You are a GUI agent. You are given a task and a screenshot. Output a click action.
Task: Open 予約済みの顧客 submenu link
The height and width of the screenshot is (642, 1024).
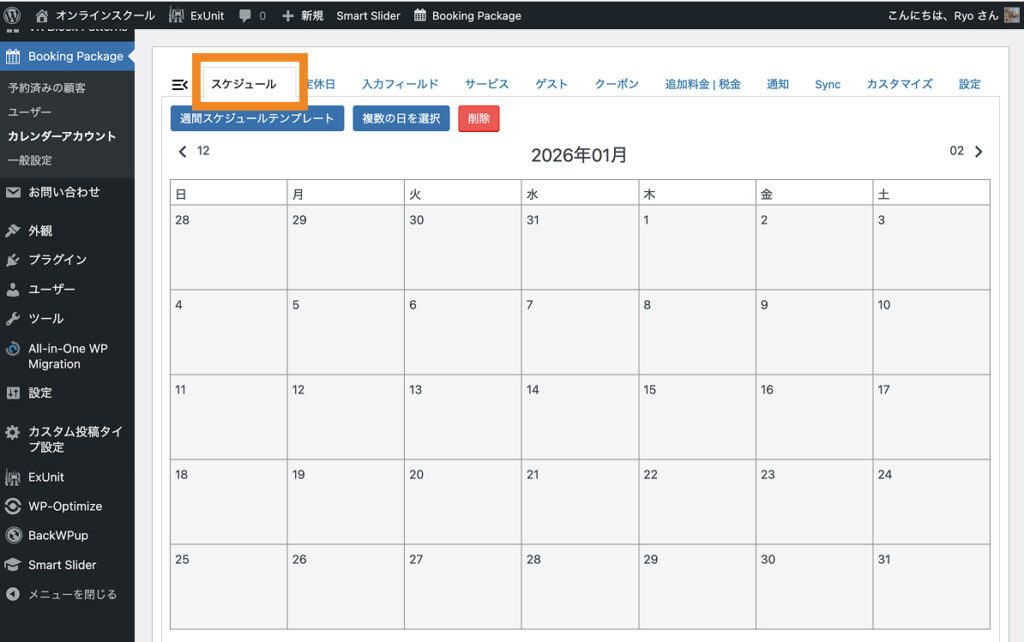[x=47, y=88]
